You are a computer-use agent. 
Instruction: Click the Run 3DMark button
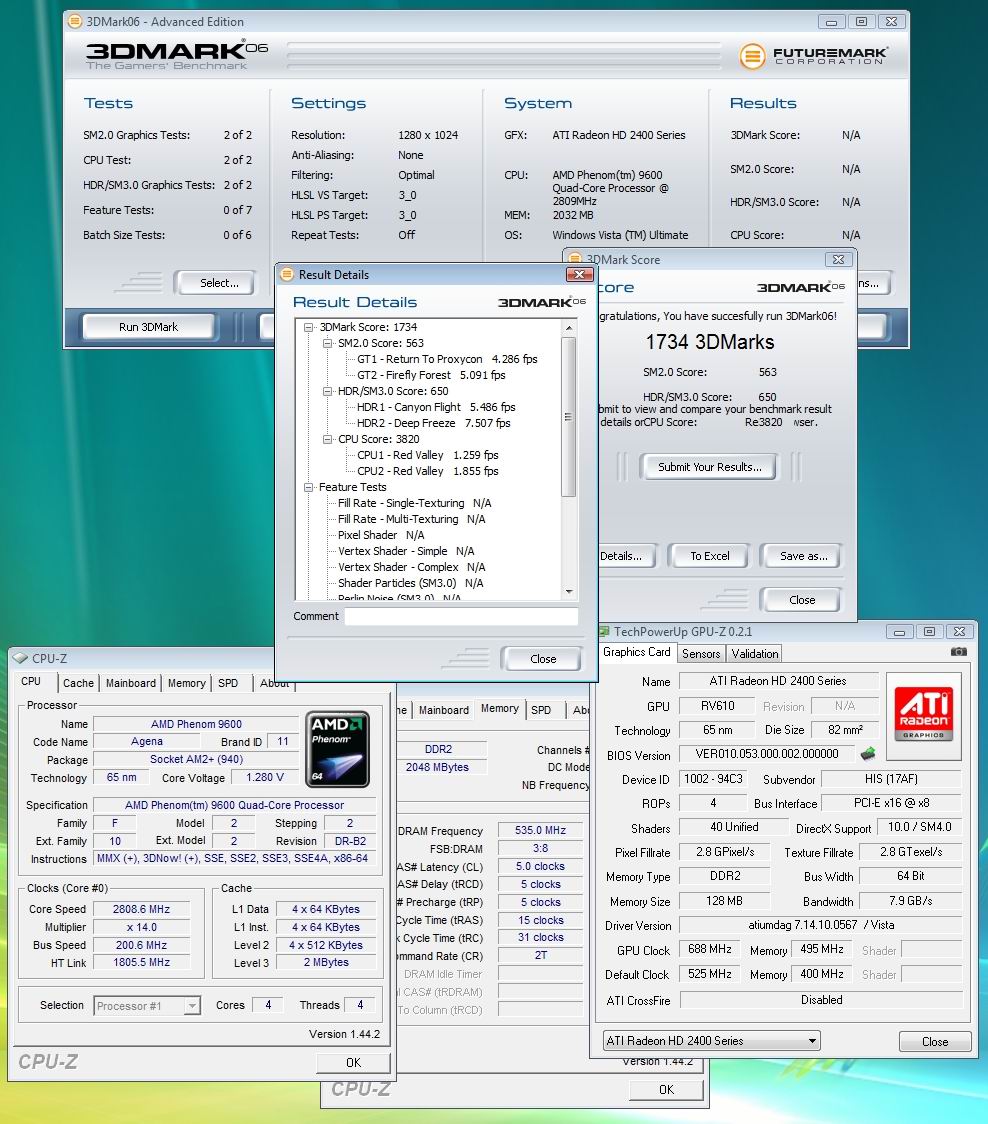point(148,327)
